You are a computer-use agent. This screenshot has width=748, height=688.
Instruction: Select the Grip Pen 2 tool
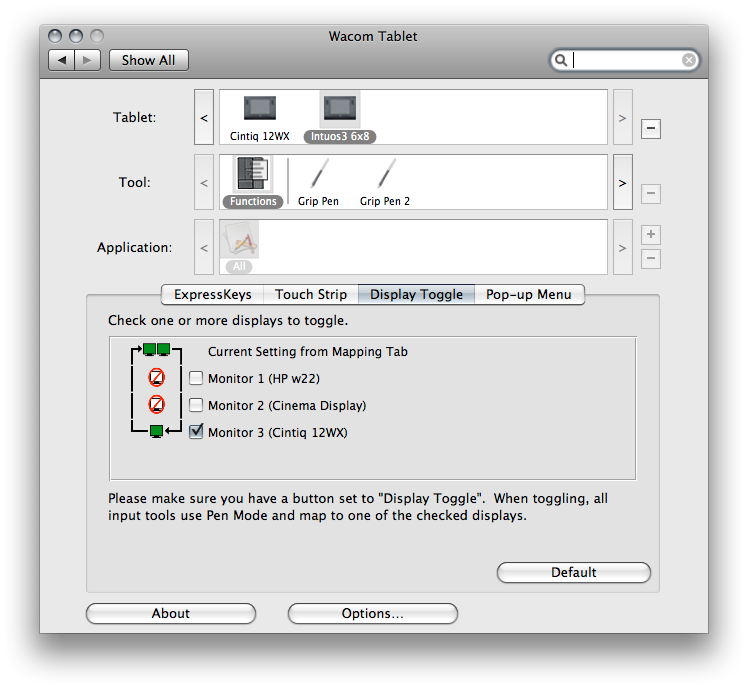pyautogui.click(x=385, y=174)
